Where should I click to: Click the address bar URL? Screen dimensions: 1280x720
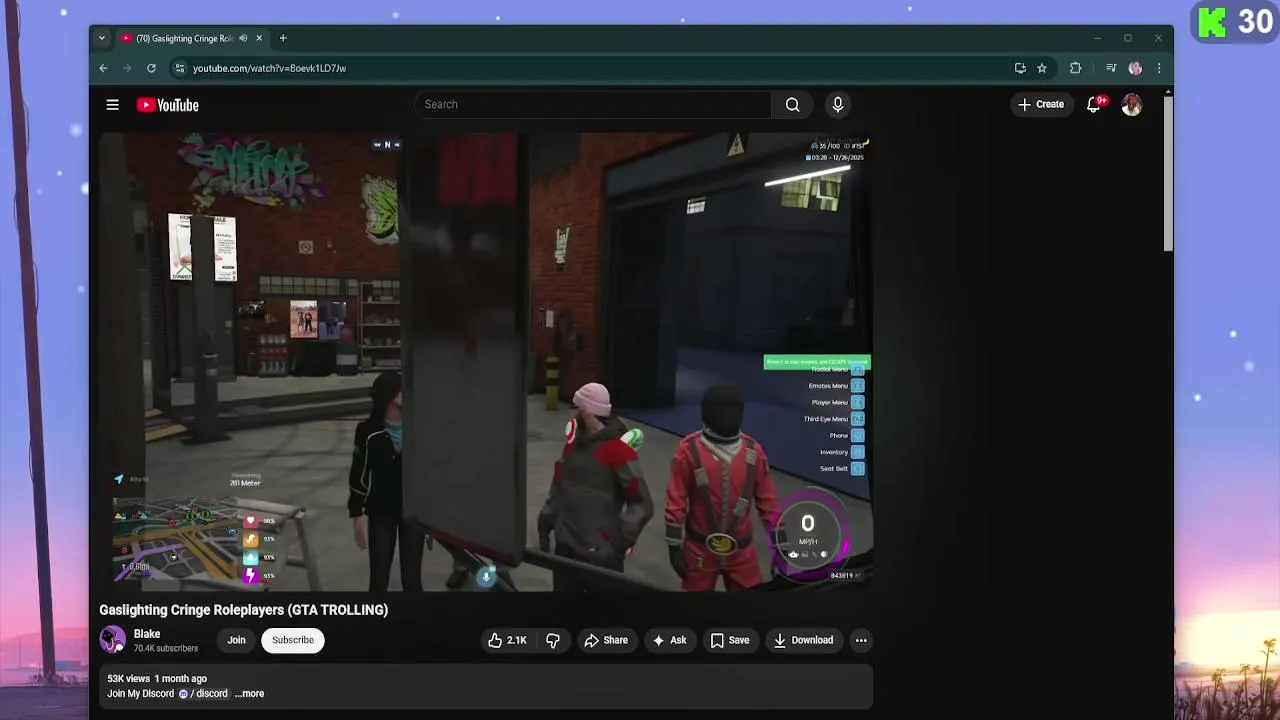click(x=269, y=68)
